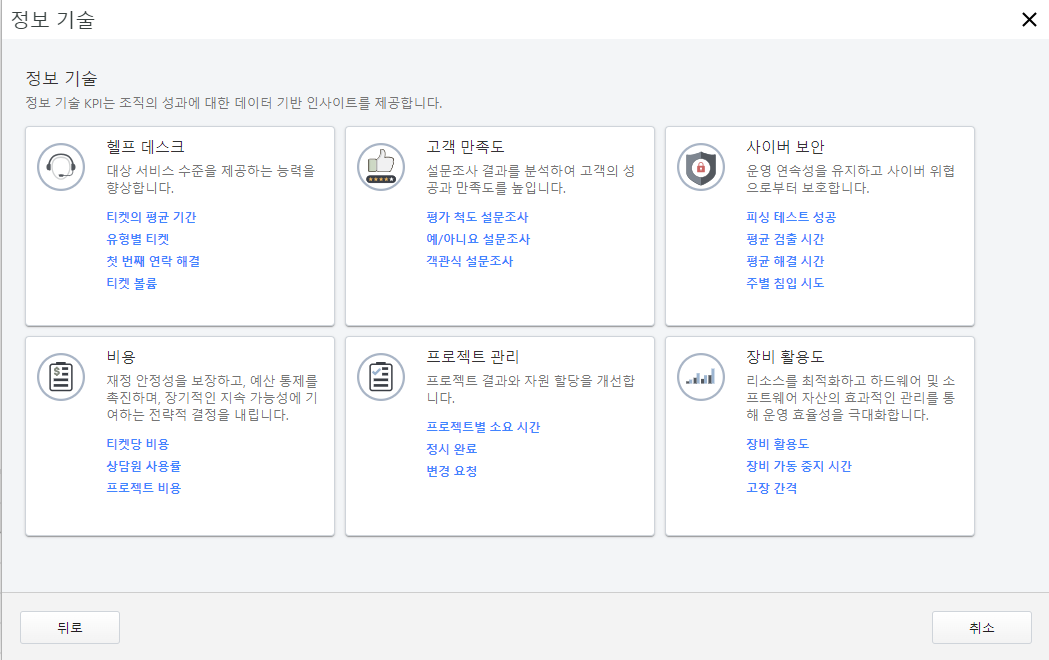
Task: Close the 정보 기술 dialog with the X
Action: tap(1031, 19)
